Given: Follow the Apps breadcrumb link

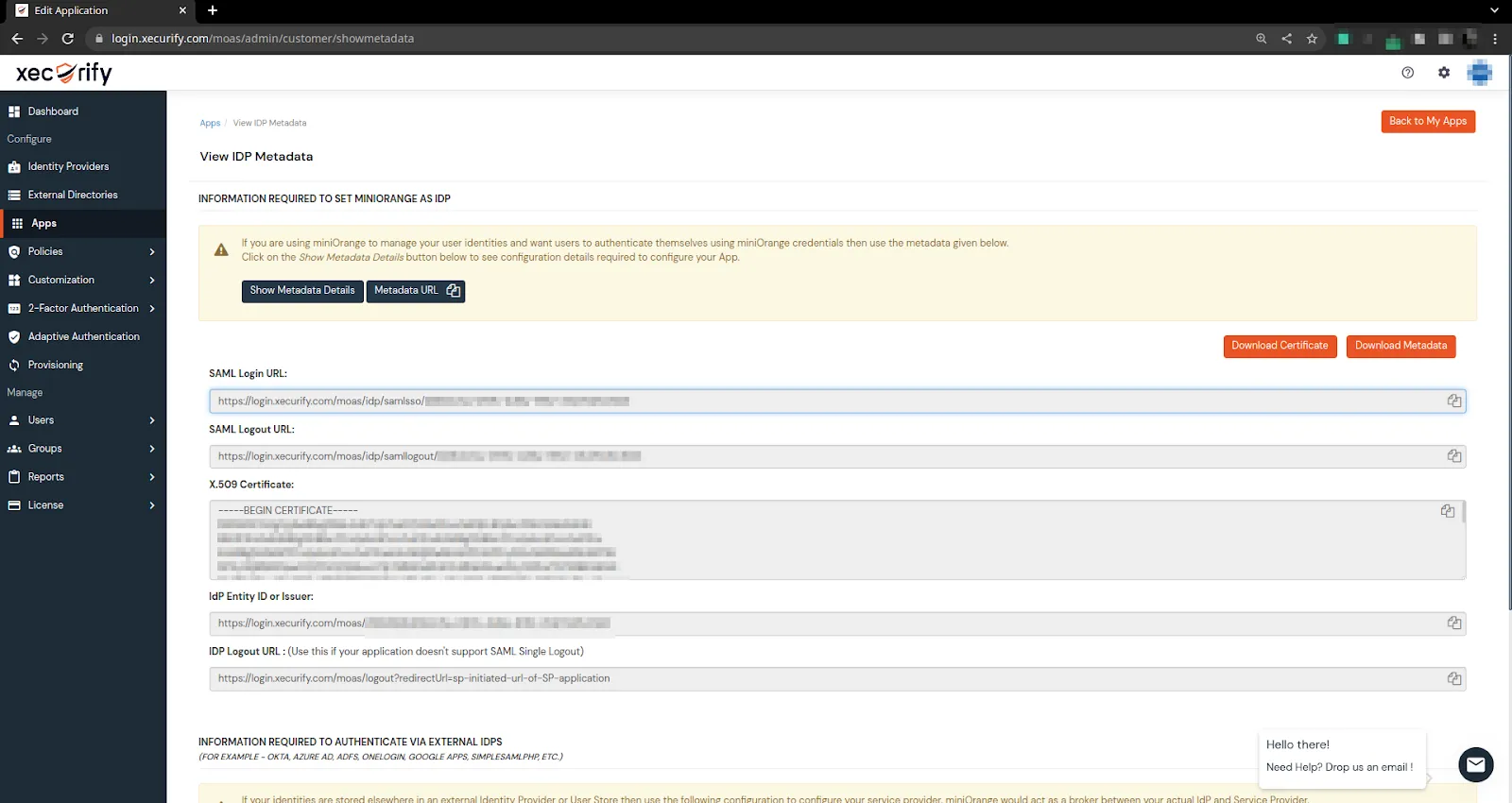Looking at the screenshot, I should coord(210,123).
